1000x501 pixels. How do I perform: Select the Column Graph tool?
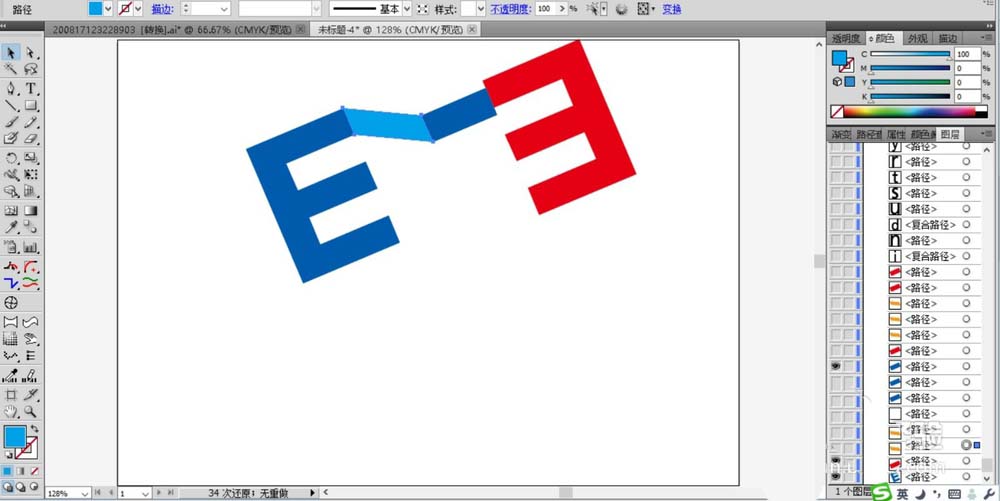click(x=30, y=247)
